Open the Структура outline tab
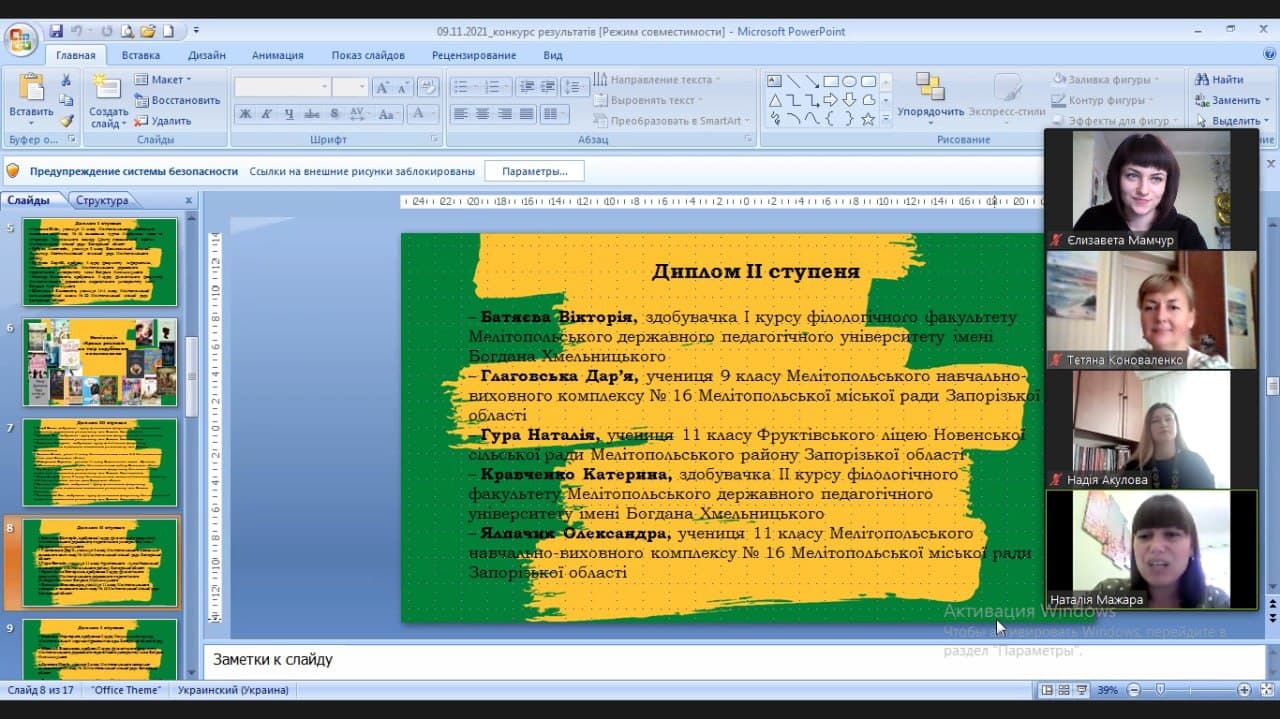Screen dimensions: 1280x719 102,200
